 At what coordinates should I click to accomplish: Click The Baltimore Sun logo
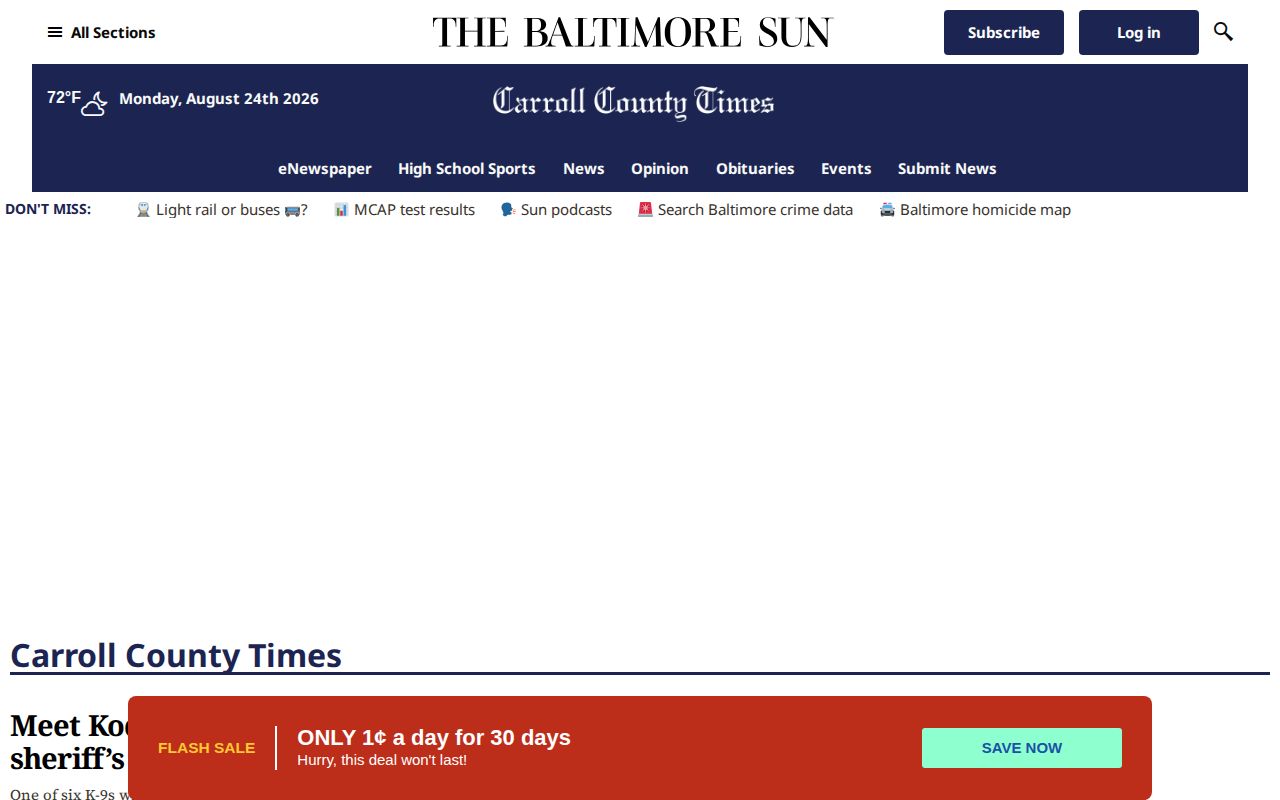pyautogui.click(x=632, y=32)
